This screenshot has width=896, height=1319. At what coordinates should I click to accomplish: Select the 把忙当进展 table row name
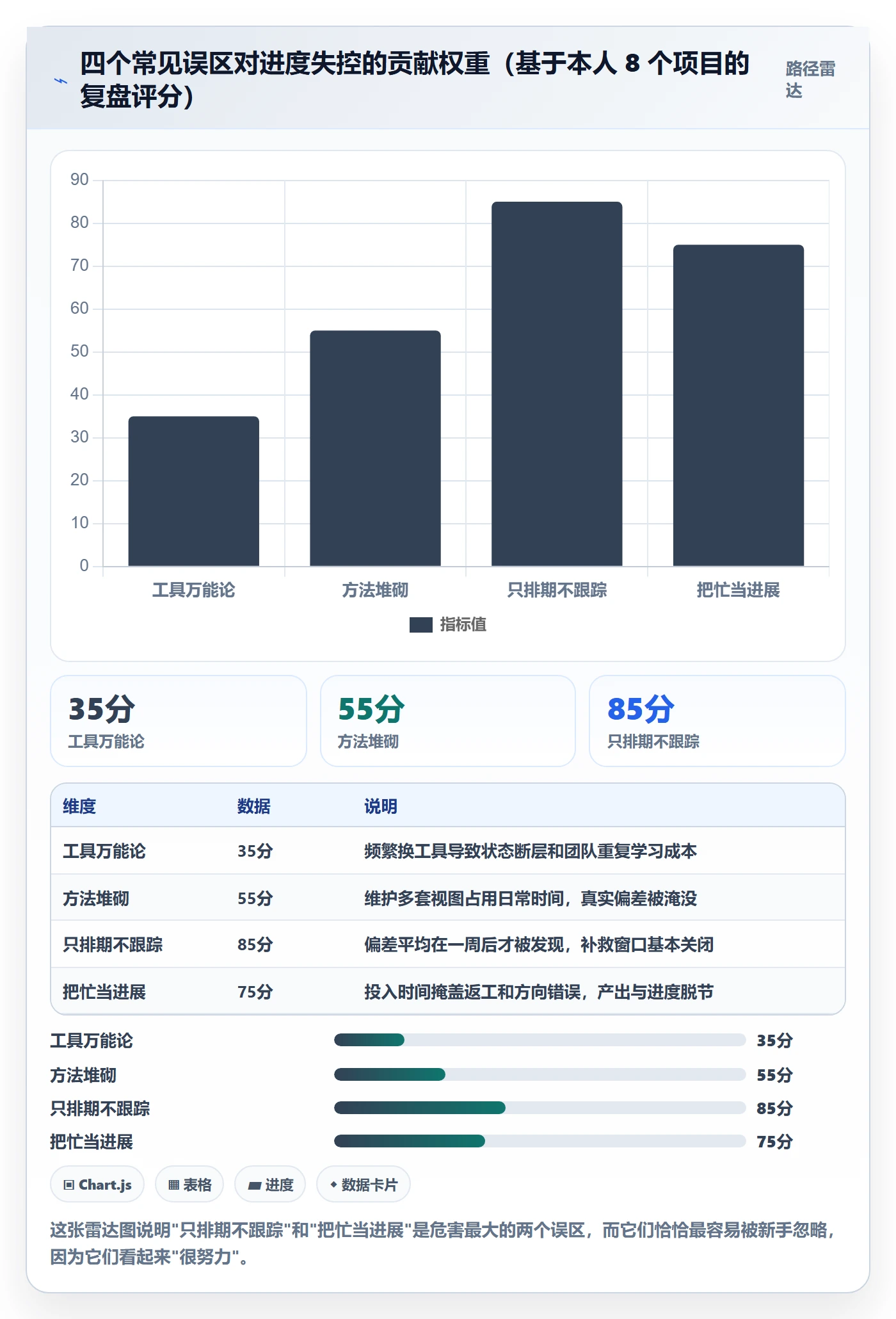(104, 992)
